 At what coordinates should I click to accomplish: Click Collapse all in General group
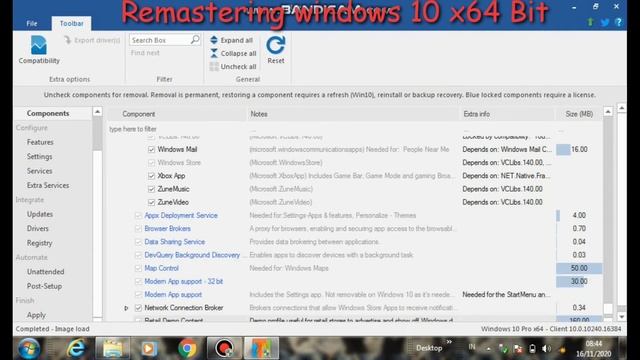233,53
